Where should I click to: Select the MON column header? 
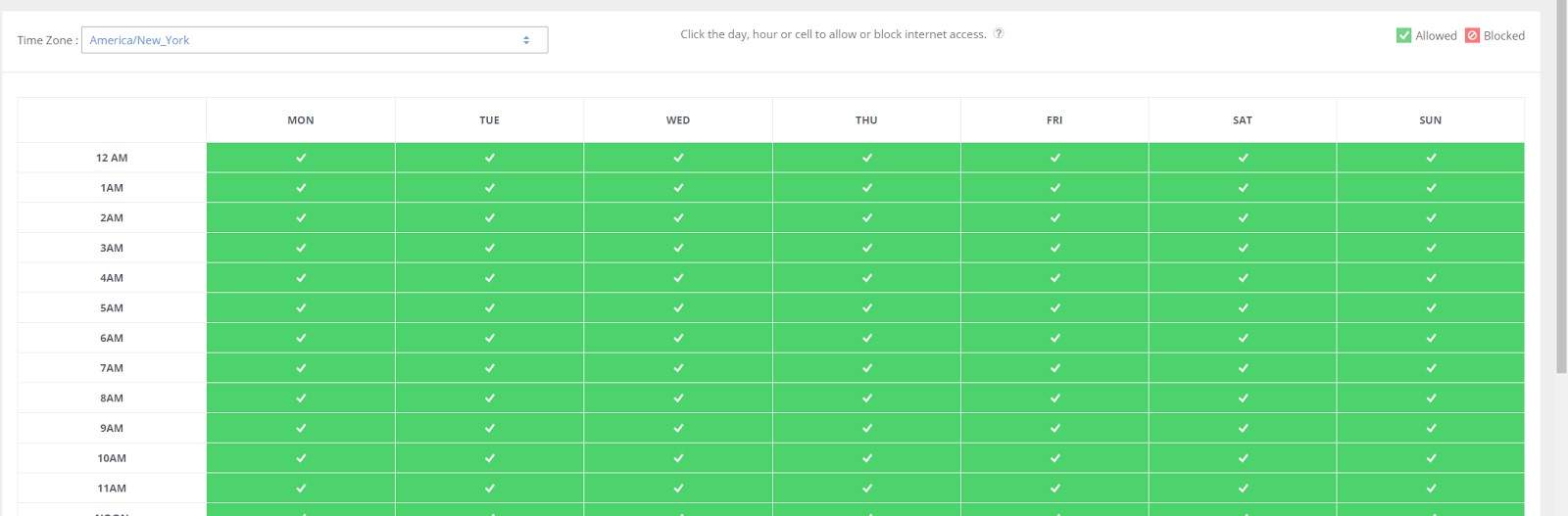point(301,120)
